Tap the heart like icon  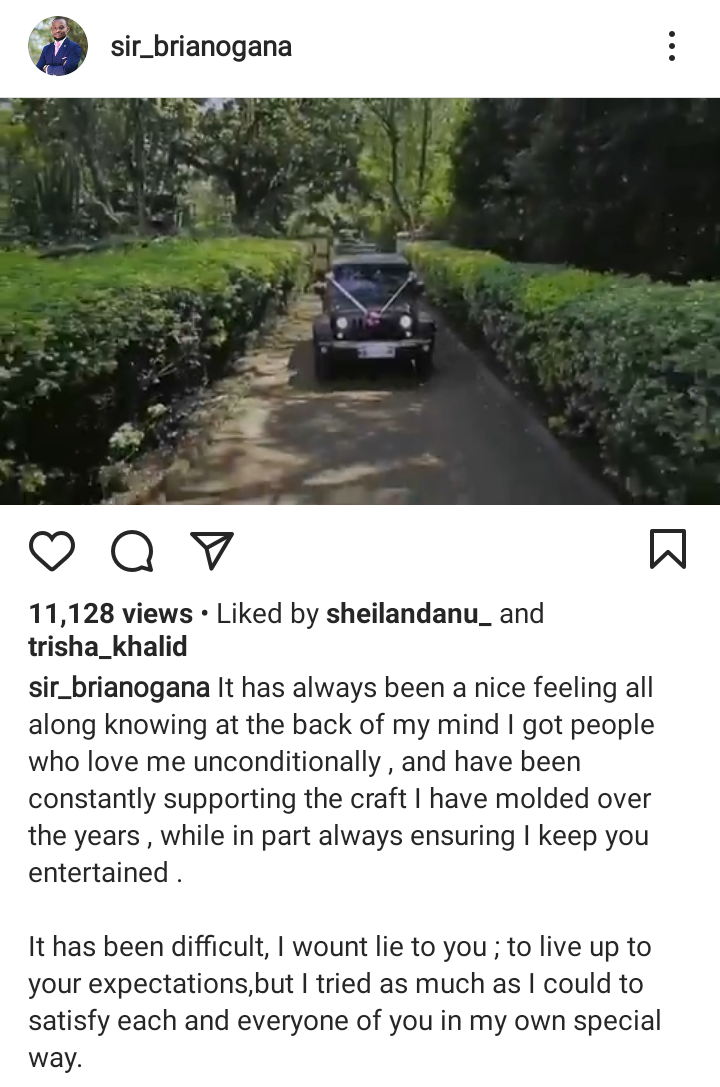52,550
